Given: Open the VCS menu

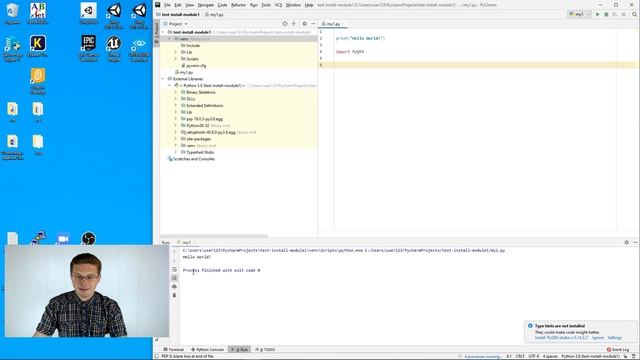Looking at the screenshot, I should click(278, 5).
